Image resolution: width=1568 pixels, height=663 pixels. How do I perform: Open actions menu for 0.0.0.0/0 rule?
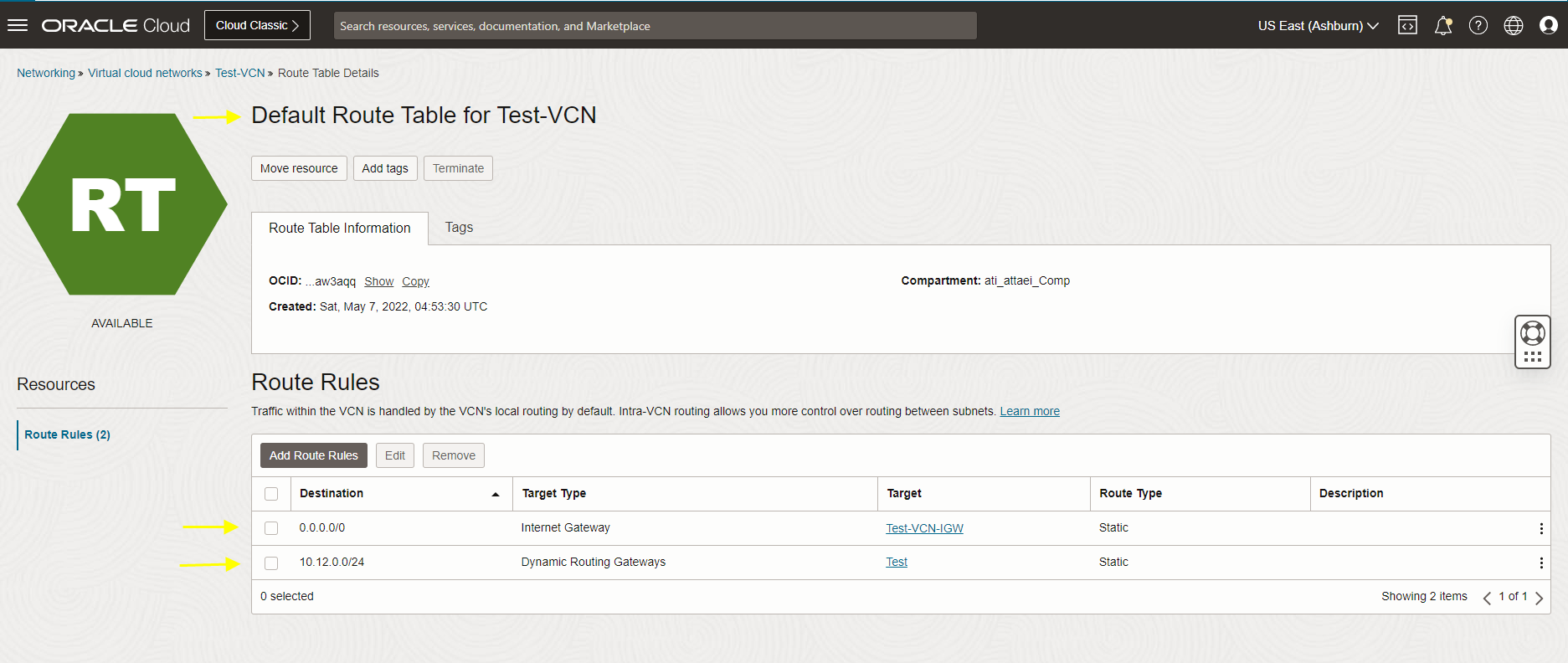point(1540,529)
